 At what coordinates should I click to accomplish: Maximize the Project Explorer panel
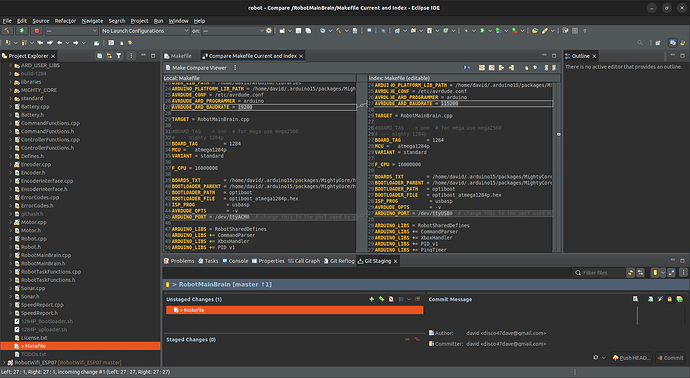153,56
